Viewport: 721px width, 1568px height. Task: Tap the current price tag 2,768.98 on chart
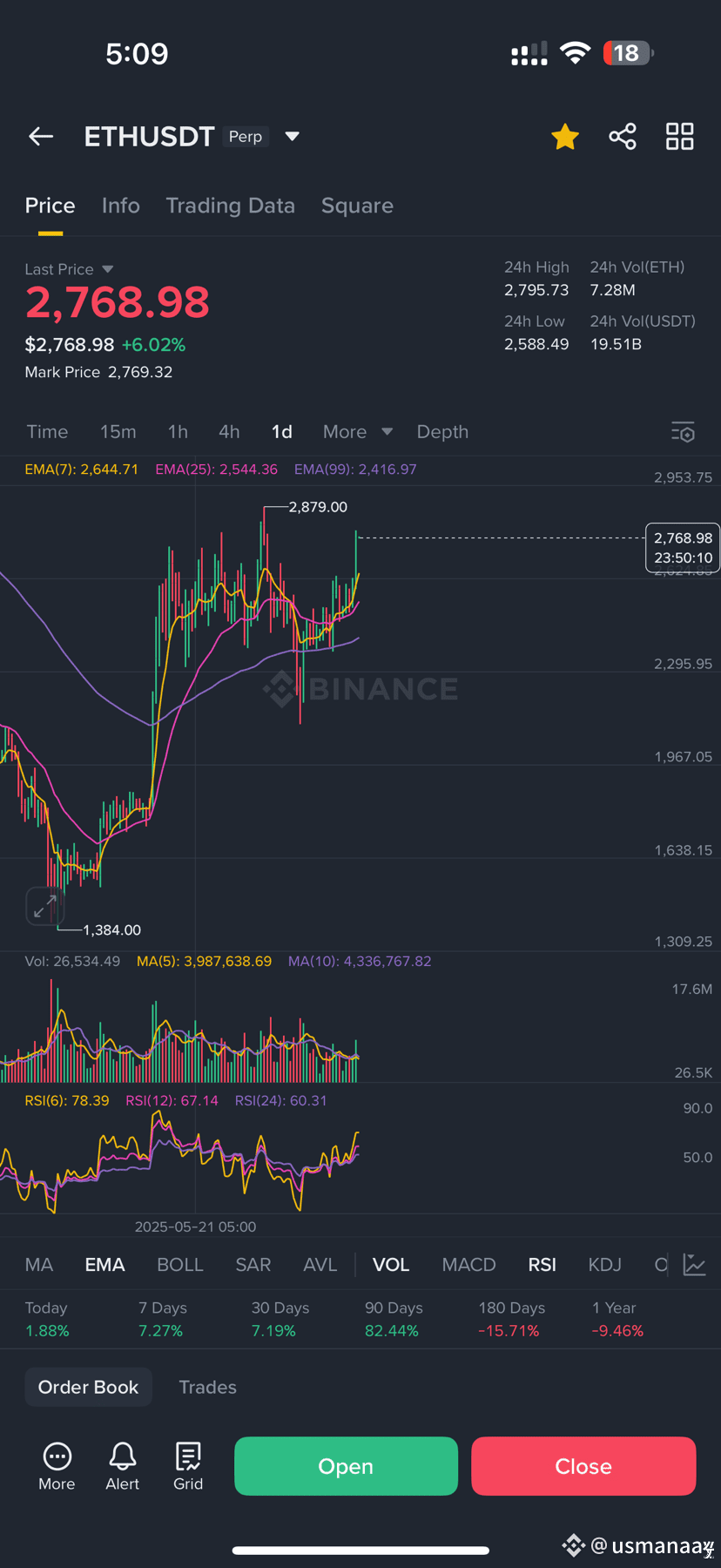pyautogui.click(x=683, y=548)
